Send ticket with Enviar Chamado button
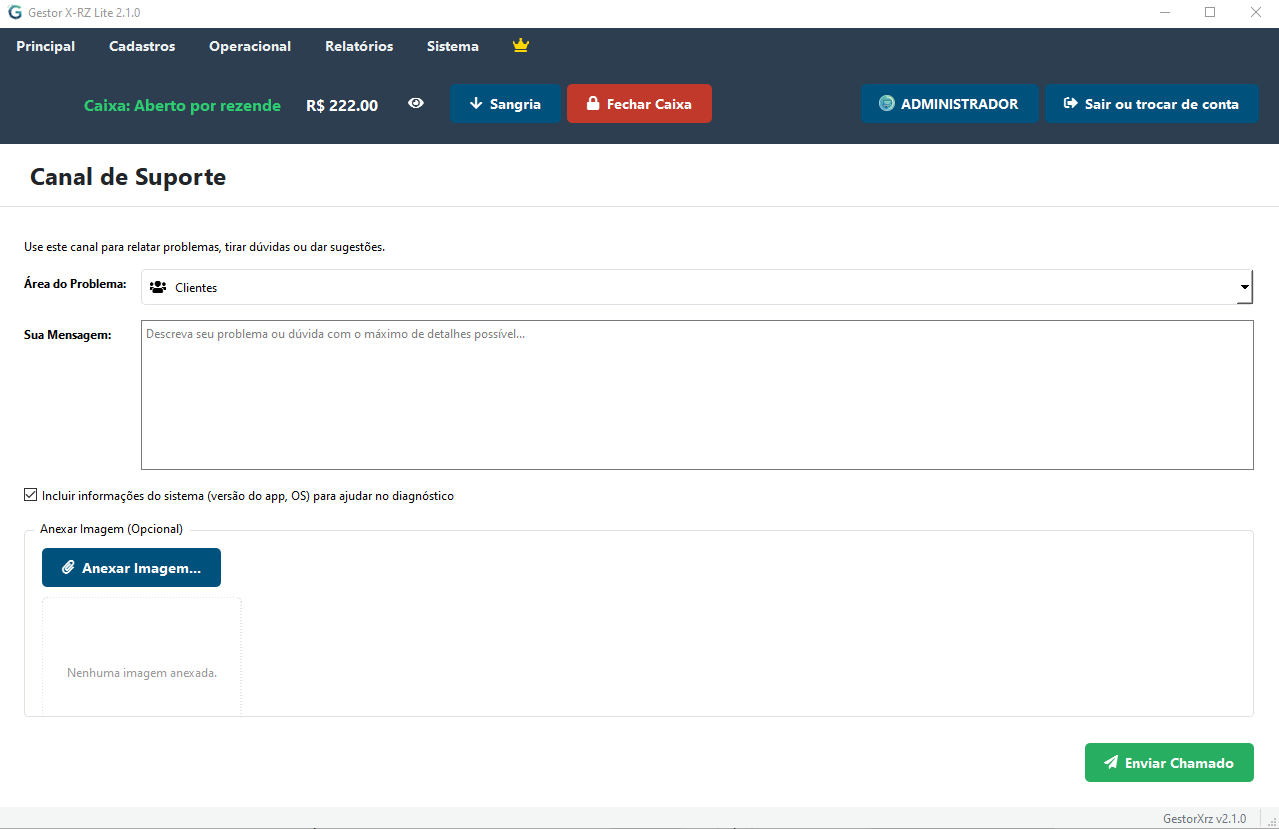The height and width of the screenshot is (829, 1279). coord(1168,763)
